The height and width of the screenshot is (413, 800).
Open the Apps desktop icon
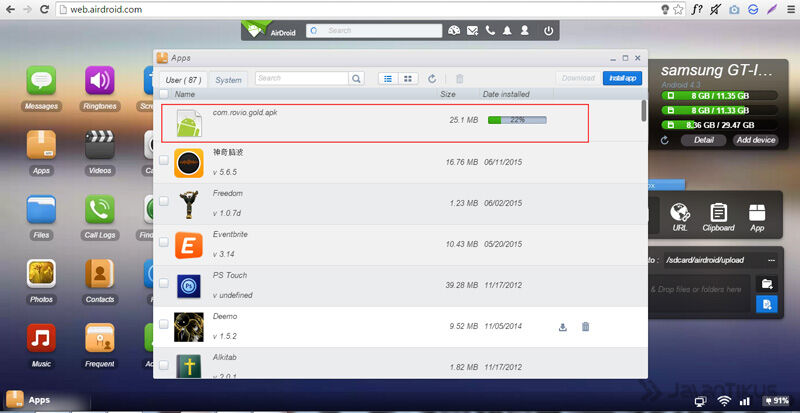coord(41,144)
